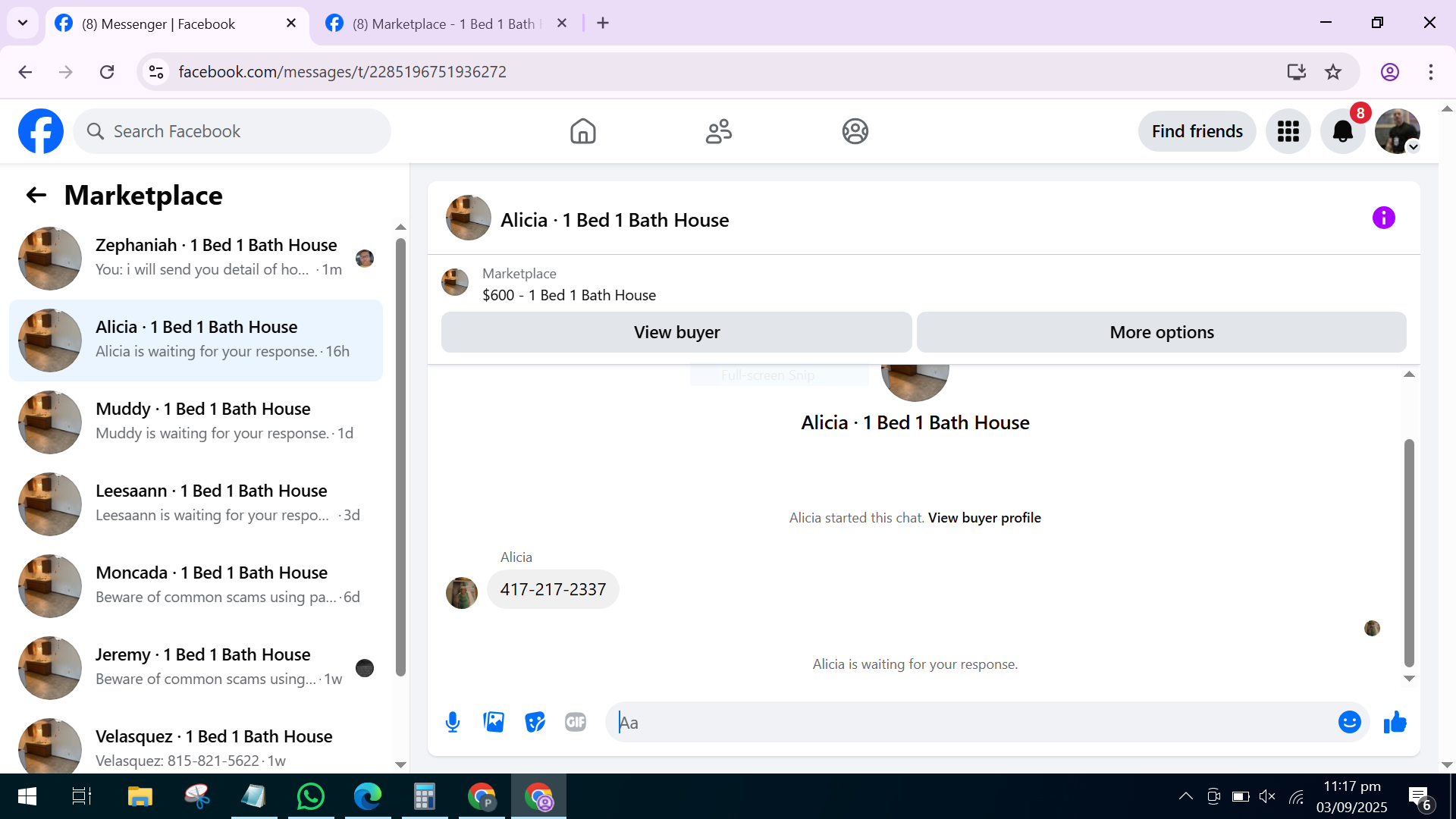Open the $600 - 1 Bed 1 Bath House listing
The width and height of the screenshot is (1456, 819).
pyautogui.click(x=569, y=296)
